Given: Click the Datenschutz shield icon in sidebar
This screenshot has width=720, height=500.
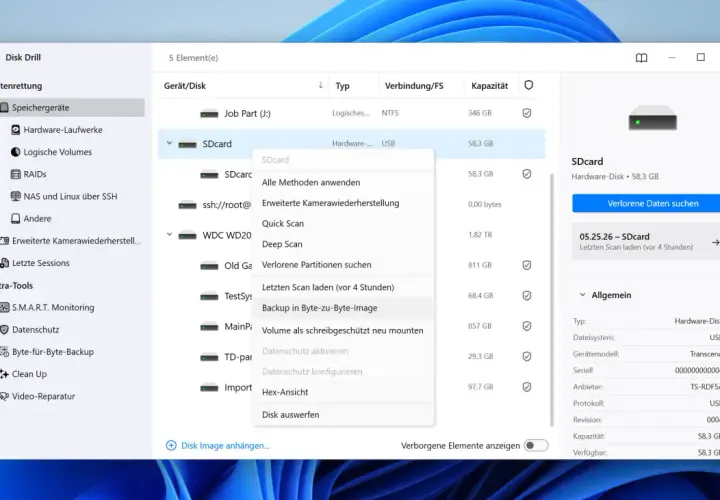Looking at the screenshot, I should point(5,330).
